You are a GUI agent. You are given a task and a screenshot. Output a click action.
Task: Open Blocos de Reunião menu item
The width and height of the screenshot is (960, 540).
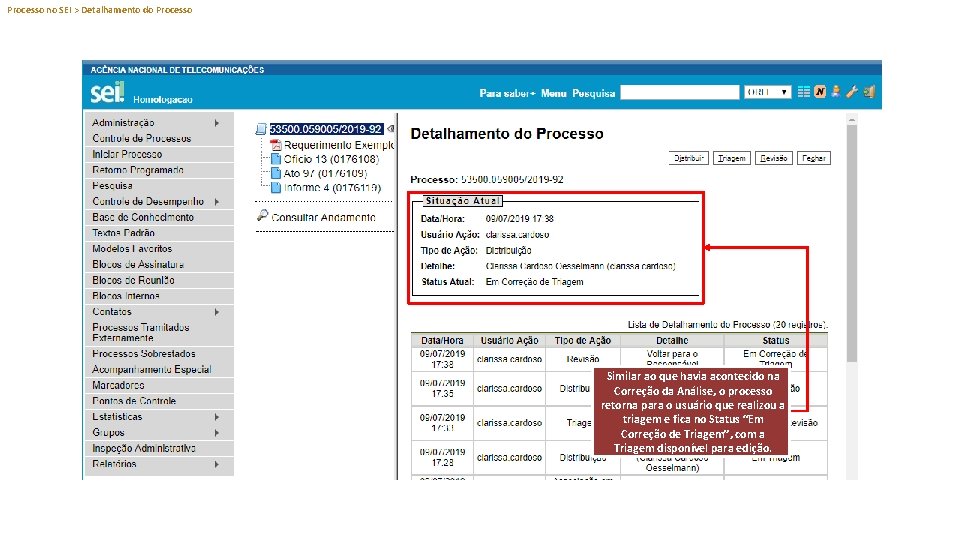coord(159,280)
